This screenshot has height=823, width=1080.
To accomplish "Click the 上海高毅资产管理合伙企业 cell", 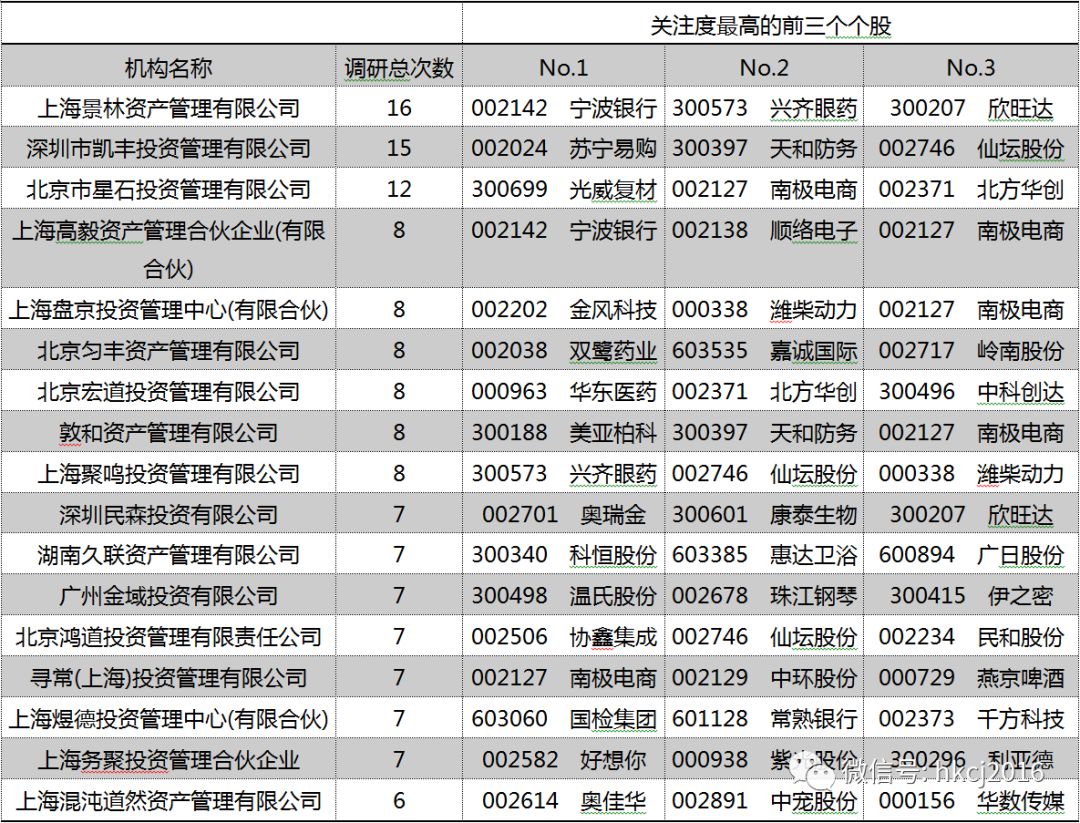I will [168, 249].
